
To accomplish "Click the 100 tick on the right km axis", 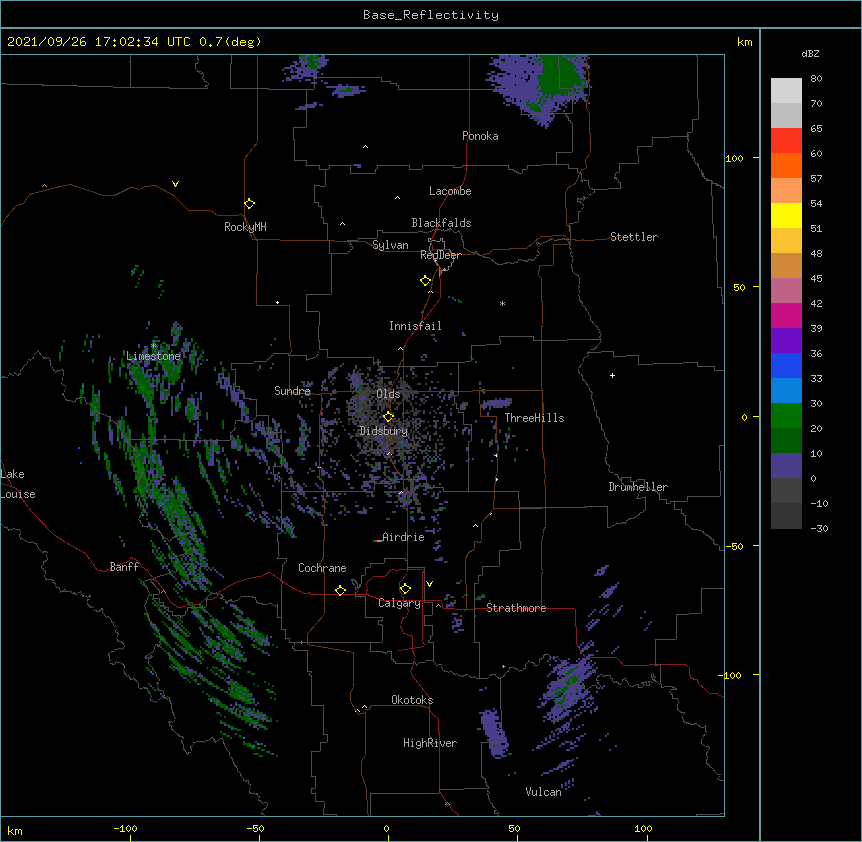I will tap(734, 158).
